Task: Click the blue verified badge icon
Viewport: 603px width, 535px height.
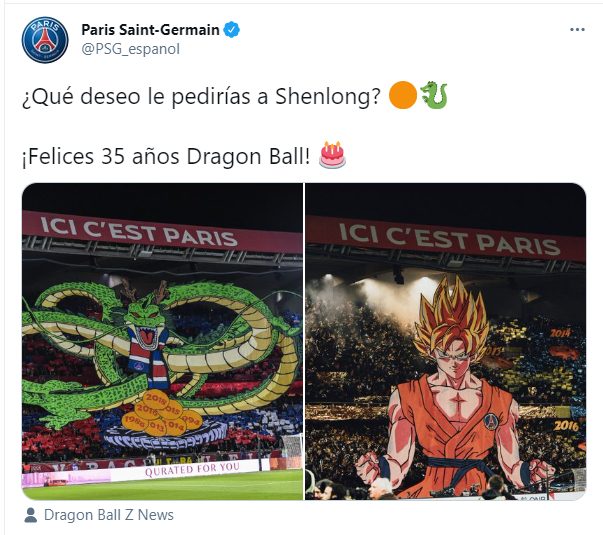Action: point(232,30)
